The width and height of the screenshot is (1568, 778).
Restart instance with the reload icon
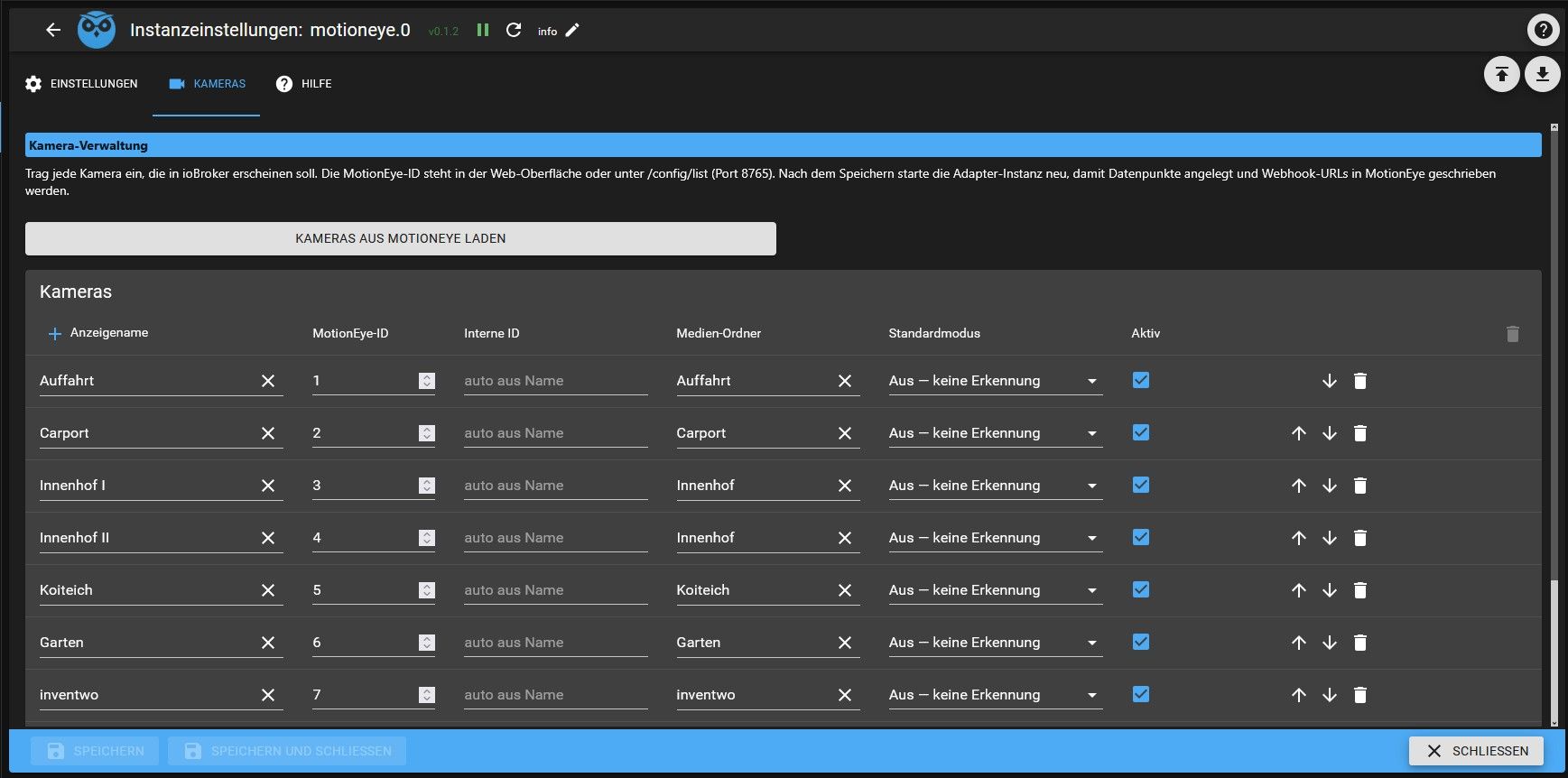514,30
